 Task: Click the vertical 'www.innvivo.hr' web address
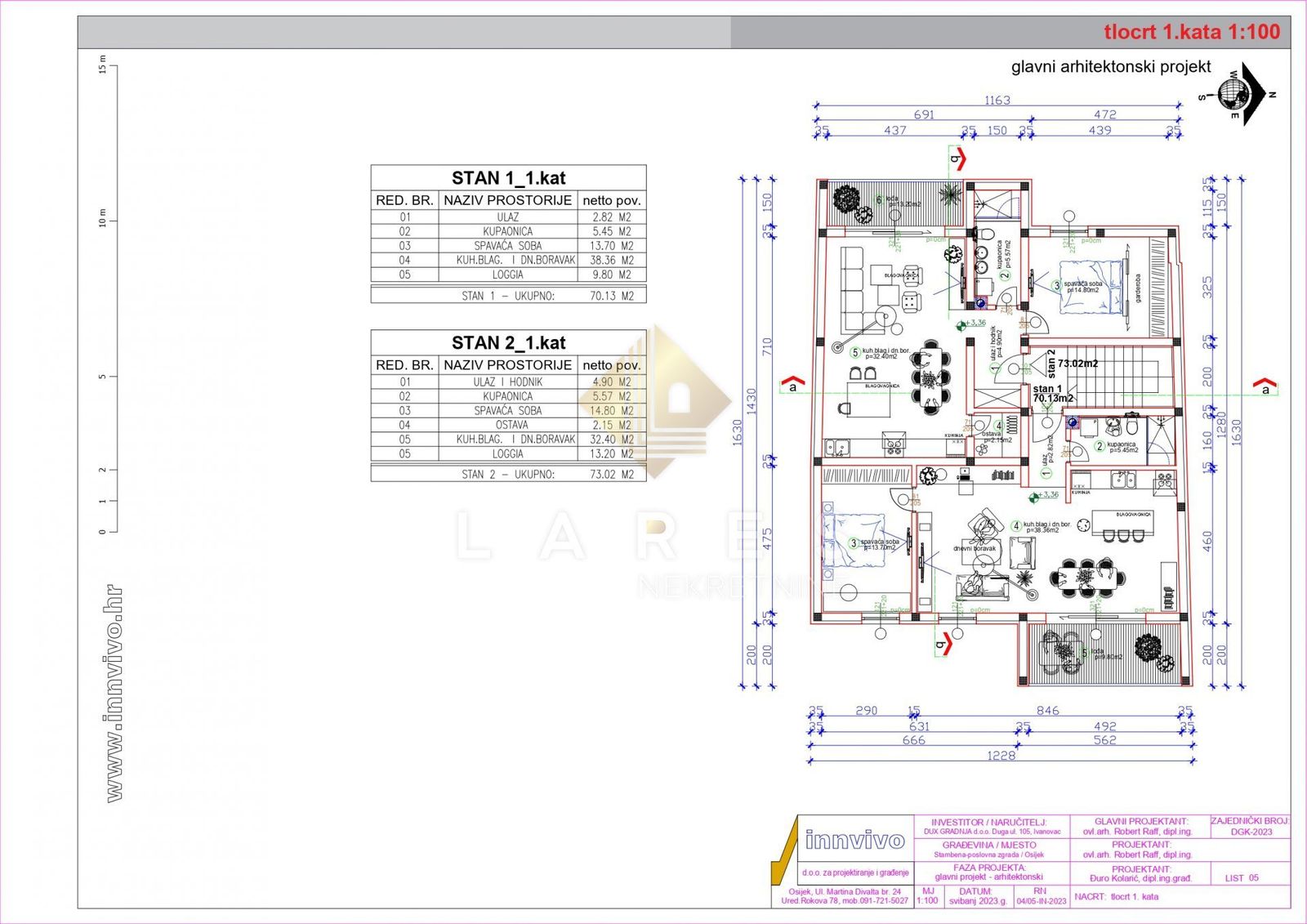tap(114, 693)
